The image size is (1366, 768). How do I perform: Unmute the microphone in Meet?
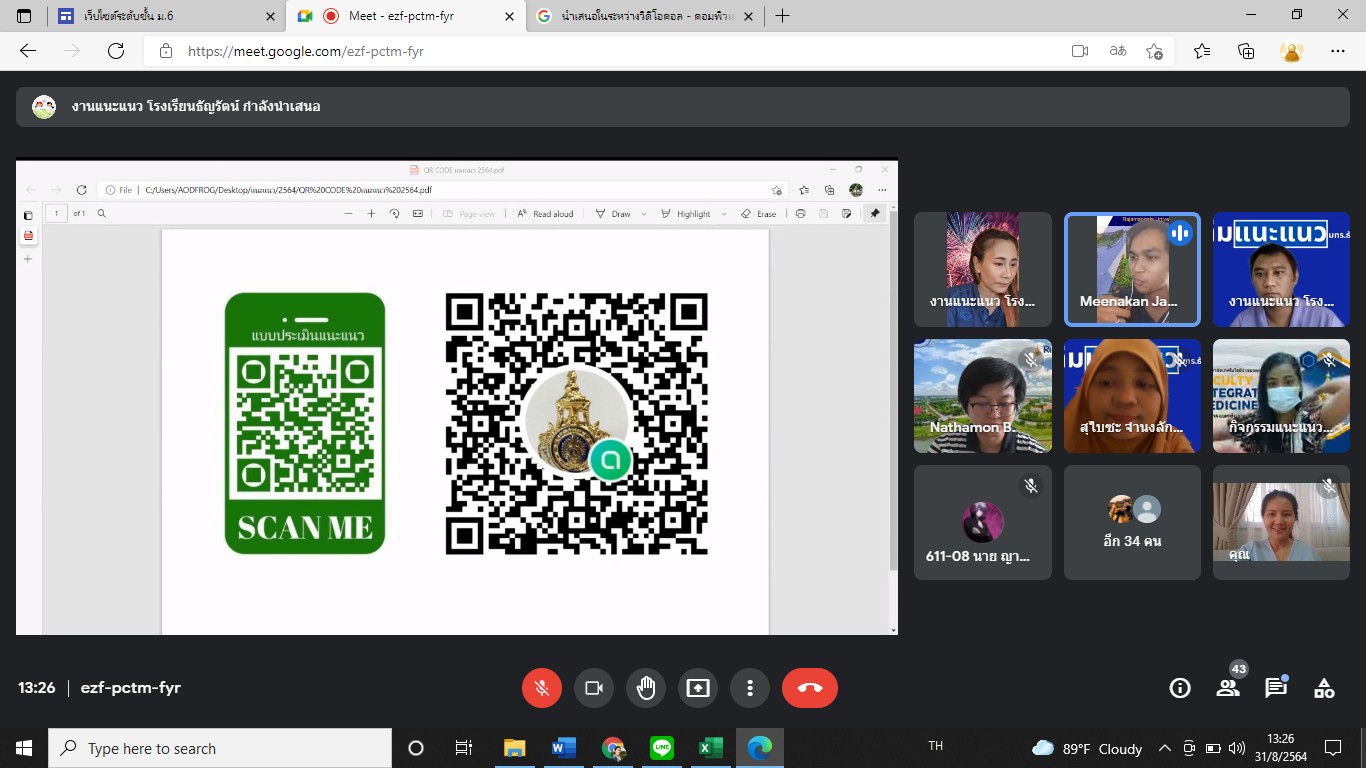[542, 688]
